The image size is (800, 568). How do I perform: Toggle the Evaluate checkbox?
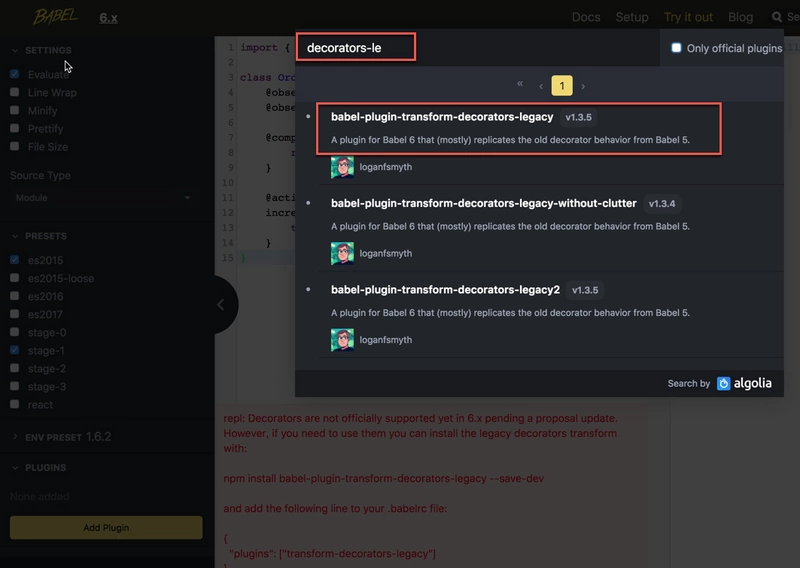[15, 74]
